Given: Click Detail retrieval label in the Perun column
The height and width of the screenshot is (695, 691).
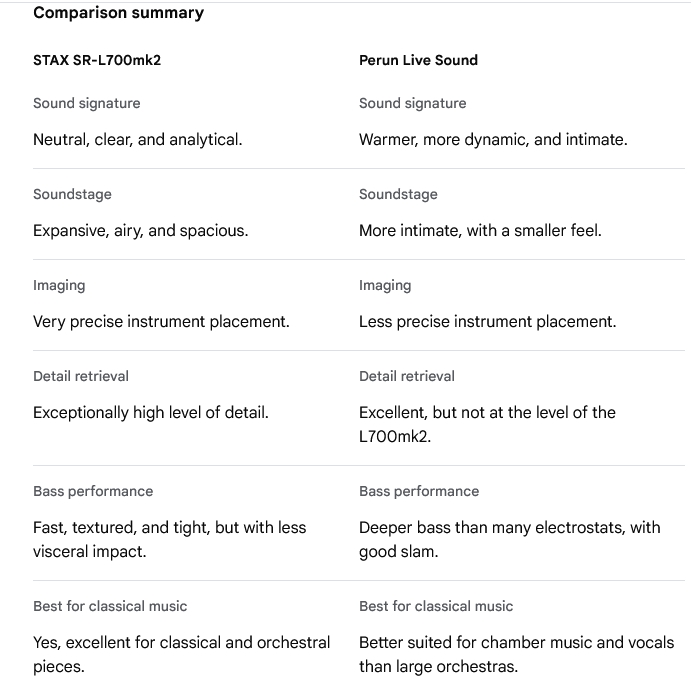Looking at the screenshot, I should click(406, 376).
